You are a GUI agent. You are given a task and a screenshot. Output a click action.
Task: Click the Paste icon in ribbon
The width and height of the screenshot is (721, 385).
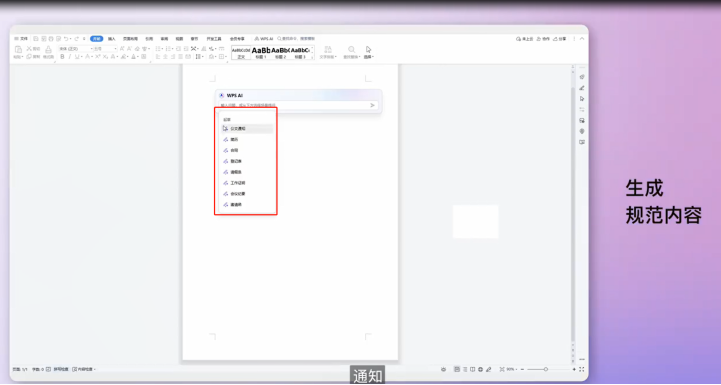coord(18,49)
